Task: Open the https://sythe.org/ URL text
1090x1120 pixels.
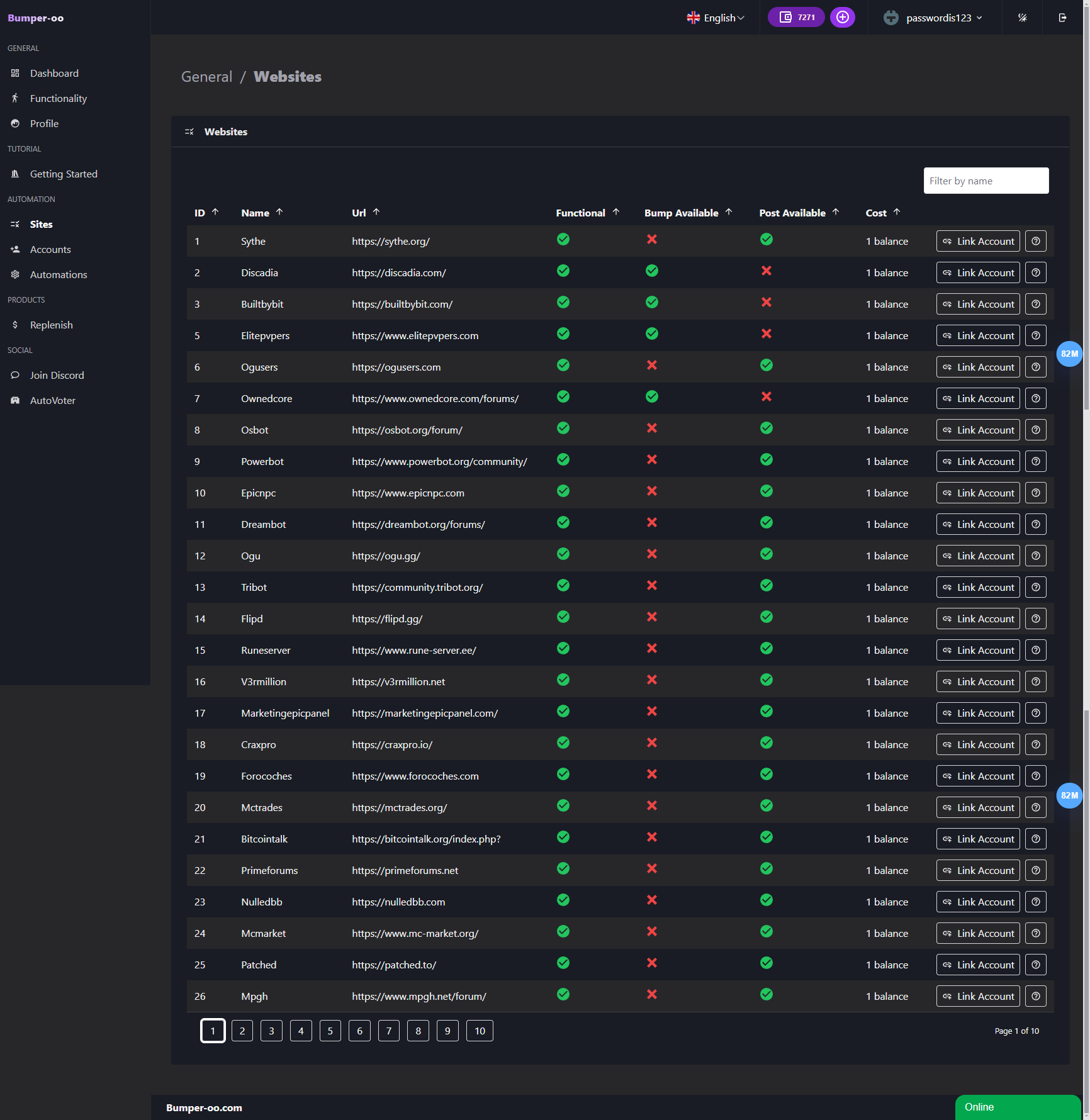Action: (391, 241)
